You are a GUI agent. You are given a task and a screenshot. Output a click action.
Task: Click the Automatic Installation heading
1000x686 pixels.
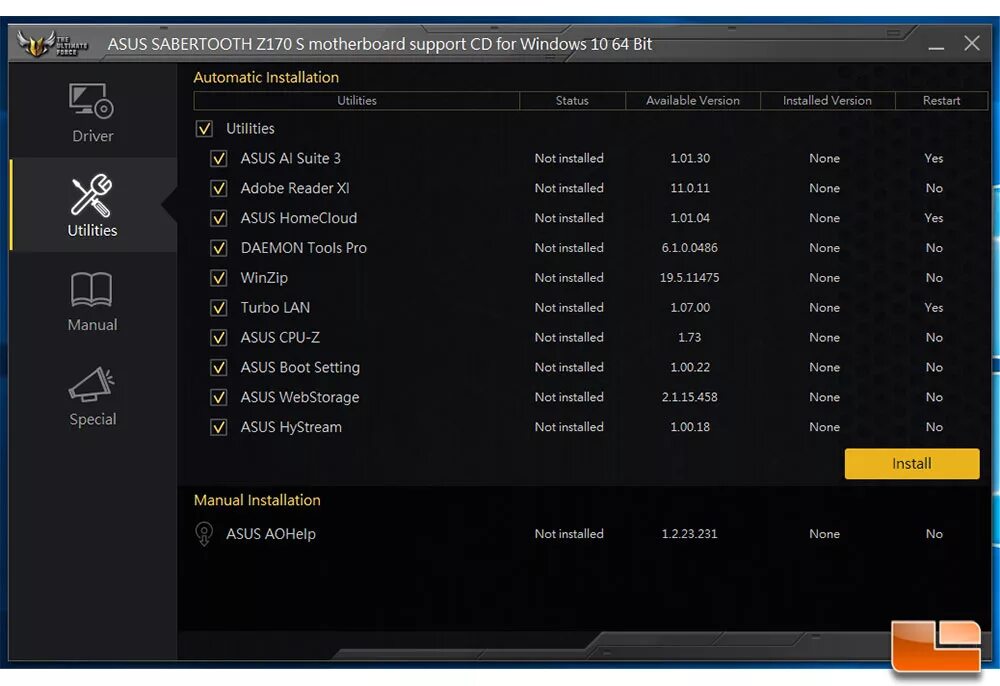266,78
